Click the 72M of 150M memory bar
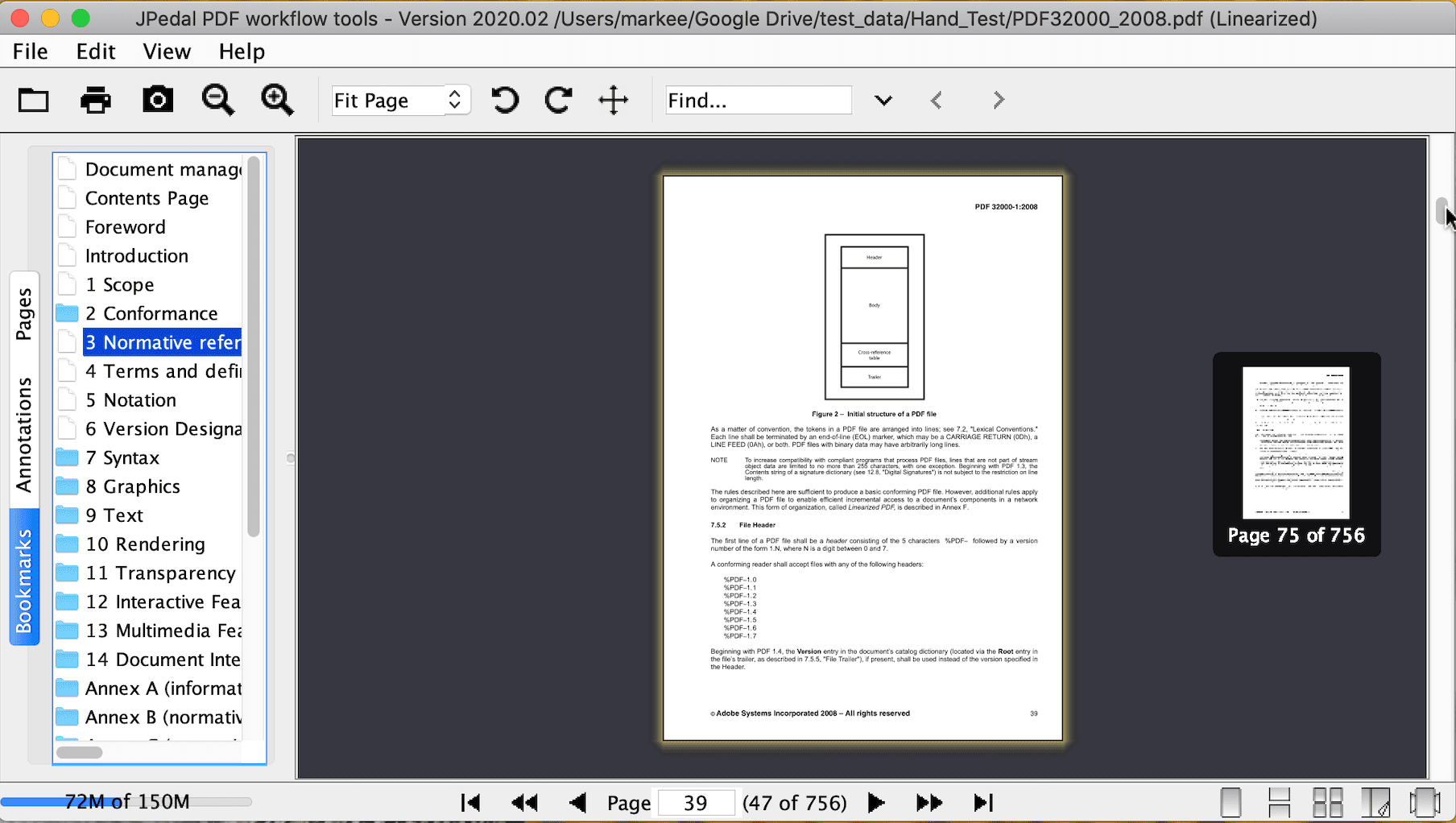Viewport: 1456px width, 823px height. (x=126, y=801)
